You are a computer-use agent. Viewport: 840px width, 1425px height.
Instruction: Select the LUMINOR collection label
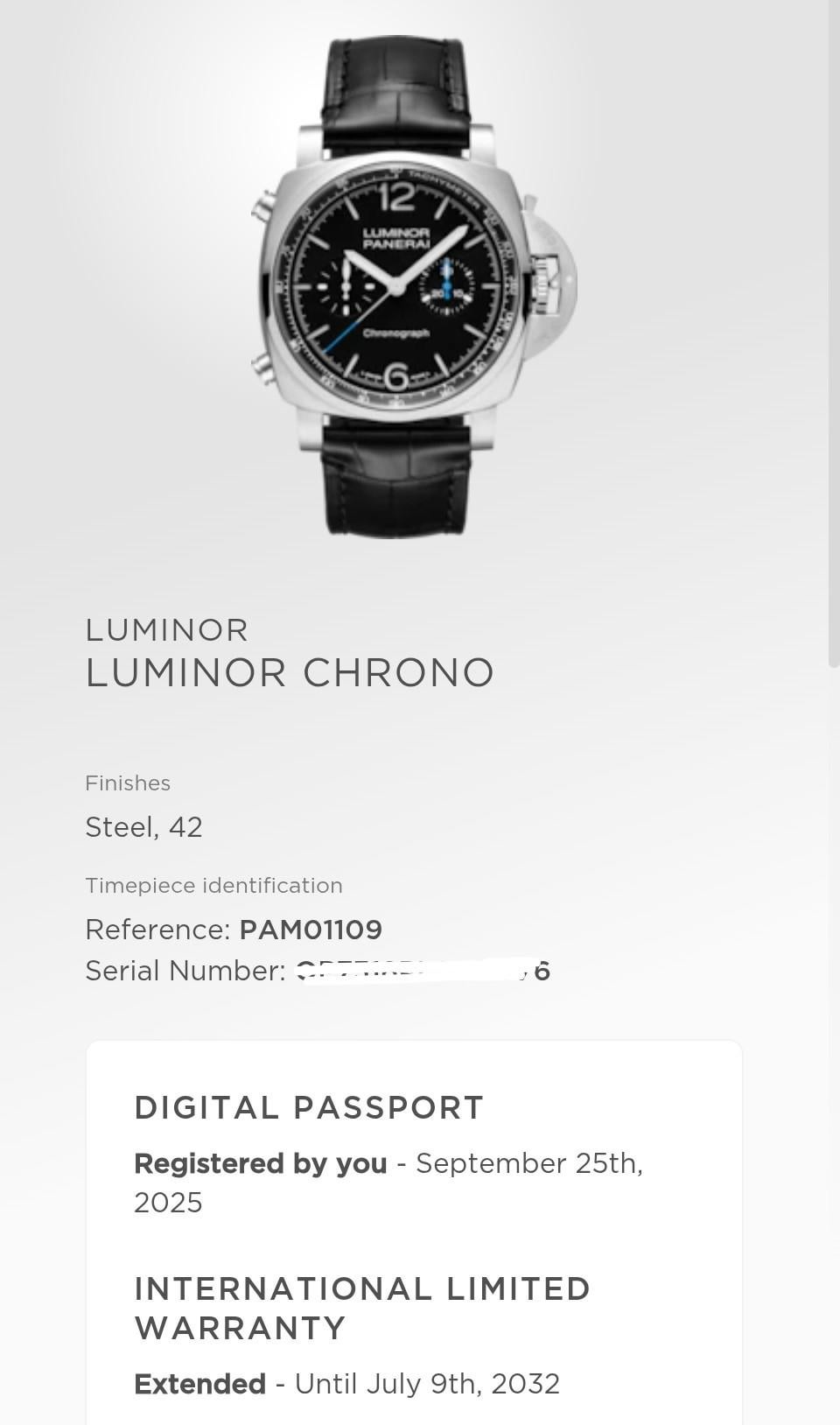click(167, 630)
